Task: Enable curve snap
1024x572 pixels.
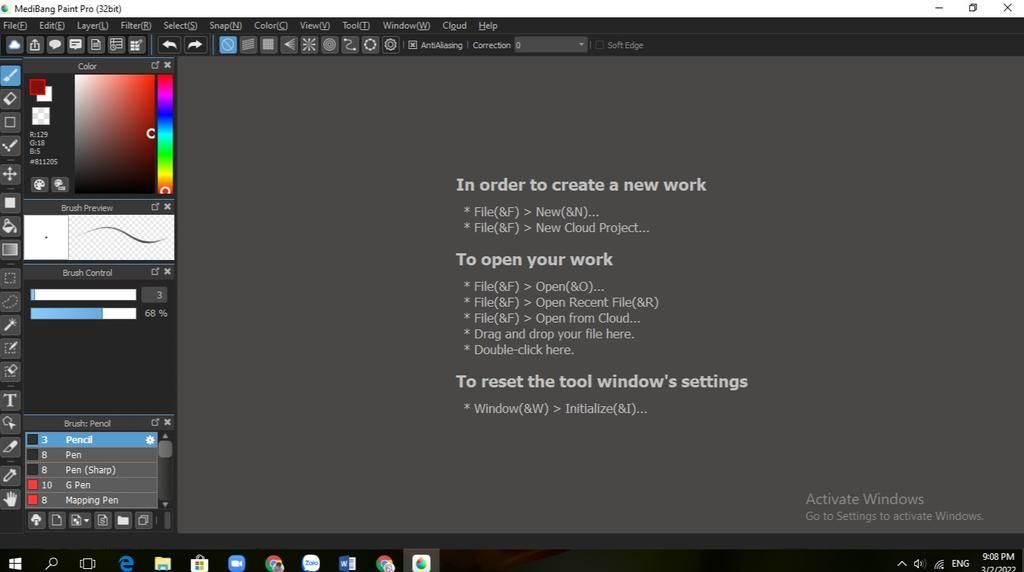Action: point(350,44)
